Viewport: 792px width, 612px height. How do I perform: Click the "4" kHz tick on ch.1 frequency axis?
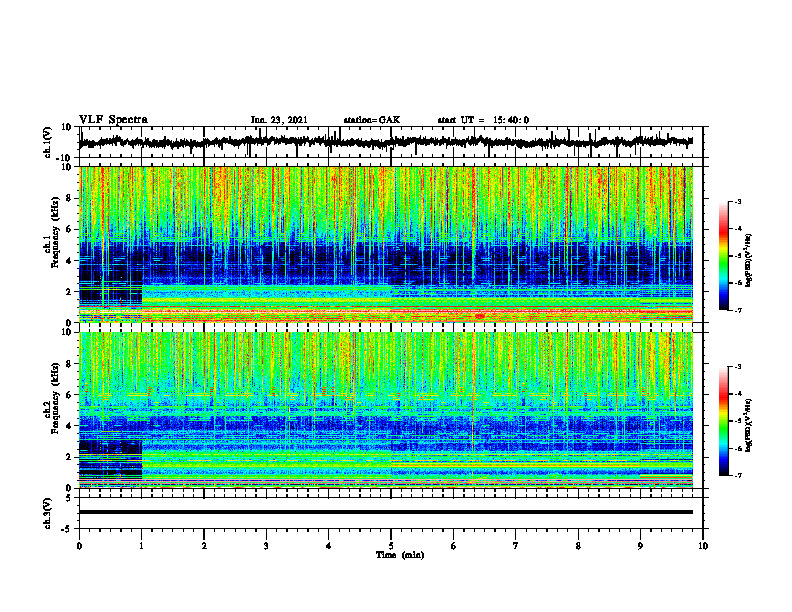point(70,261)
